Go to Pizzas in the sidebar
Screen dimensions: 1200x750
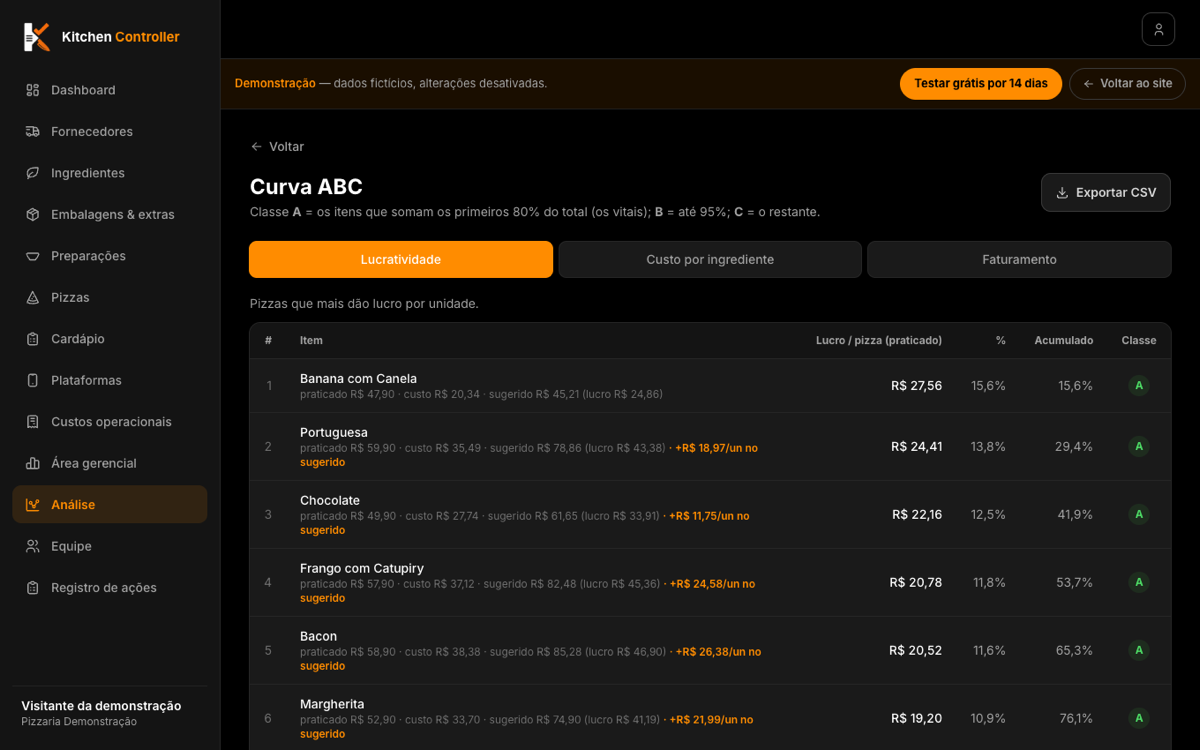(x=110, y=297)
